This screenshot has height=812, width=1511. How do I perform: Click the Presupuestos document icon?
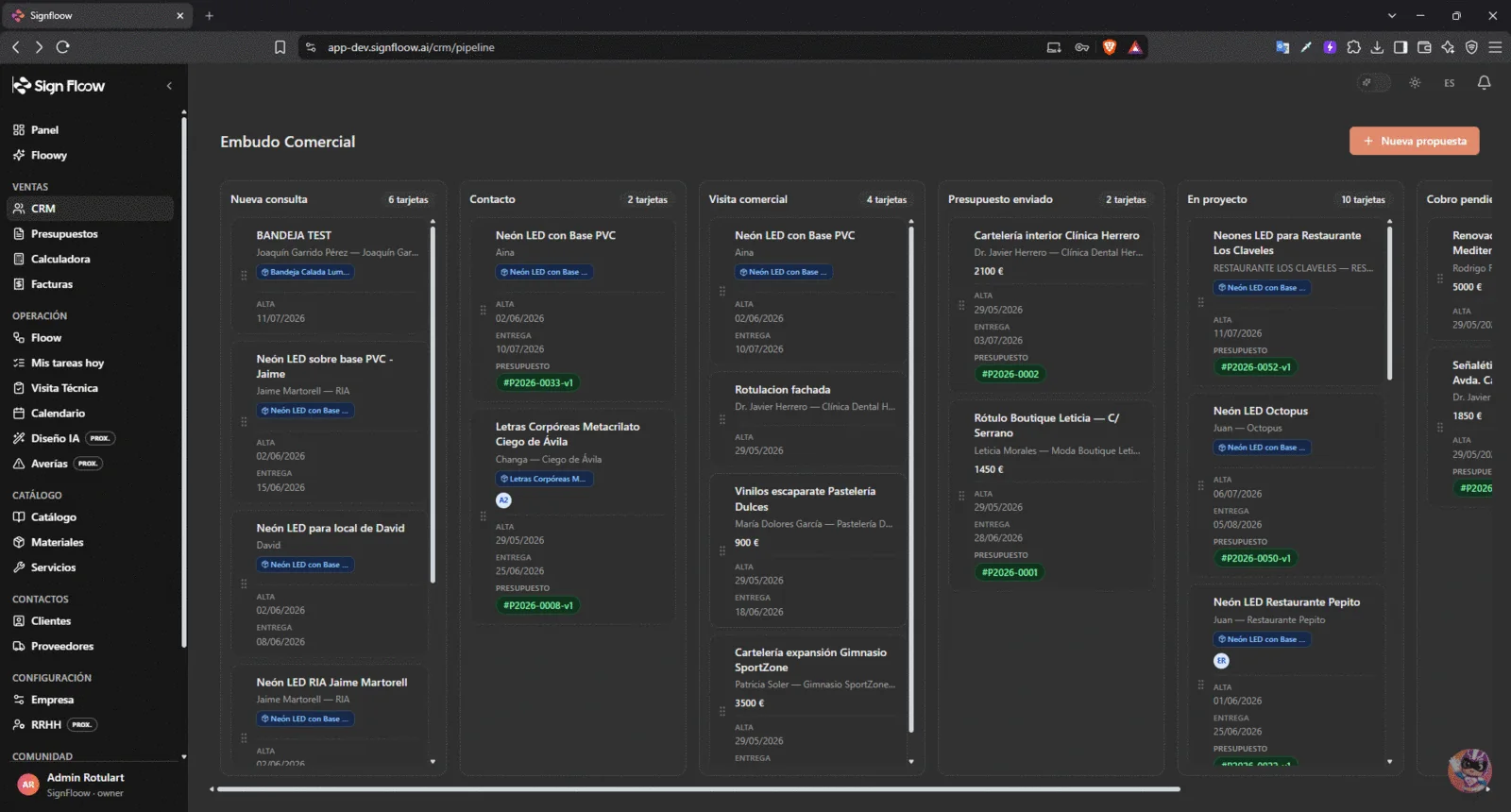tap(19, 234)
